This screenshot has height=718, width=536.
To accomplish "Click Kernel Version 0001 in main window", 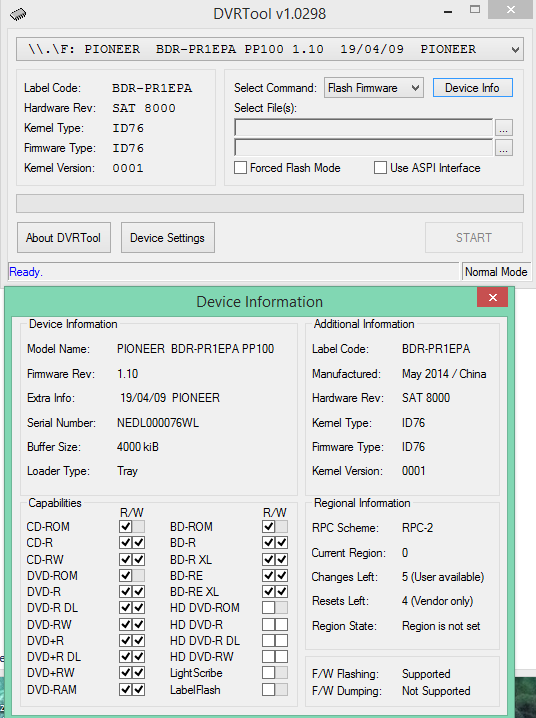I will click(x=128, y=168).
